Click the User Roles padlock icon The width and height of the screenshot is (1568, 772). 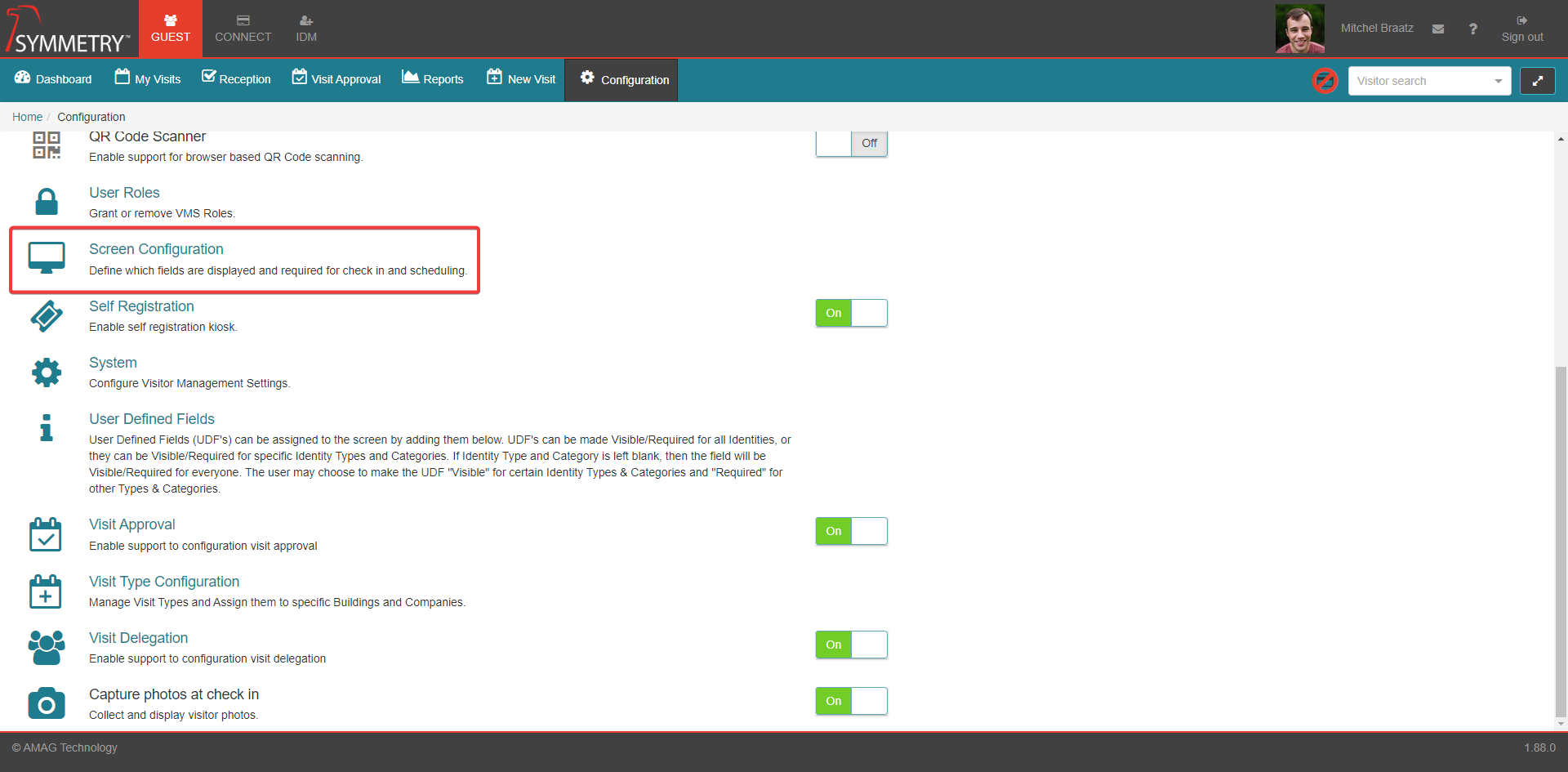point(47,202)
